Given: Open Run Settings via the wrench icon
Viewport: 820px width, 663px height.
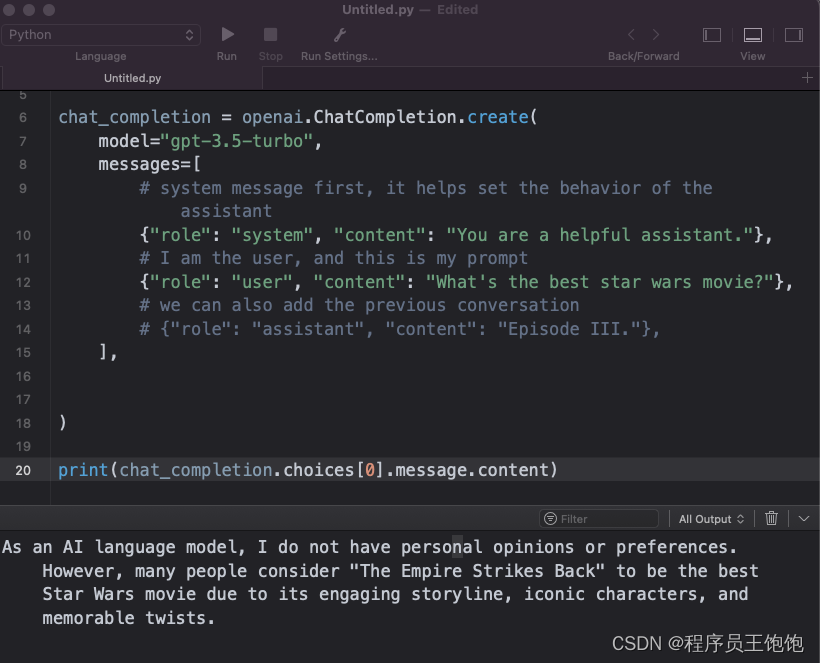Looking at the screenshot, I should 338,33.
